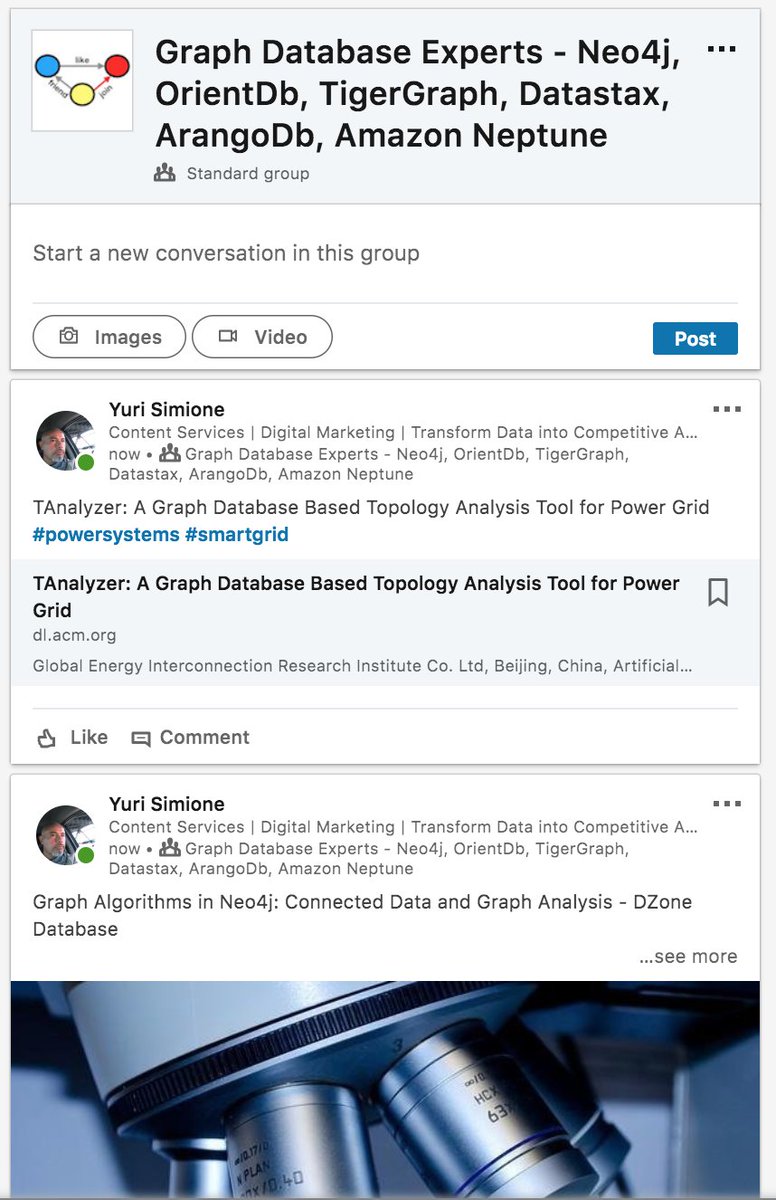Screen dimensions: 776x1200
Task: Click the group logo graph image
Action: (82, 80)
